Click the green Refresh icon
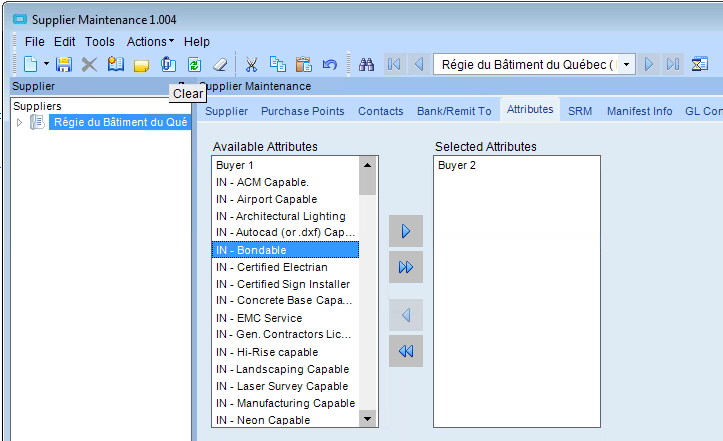Viewport: 723px width, 441px height. tap(195, 64)
